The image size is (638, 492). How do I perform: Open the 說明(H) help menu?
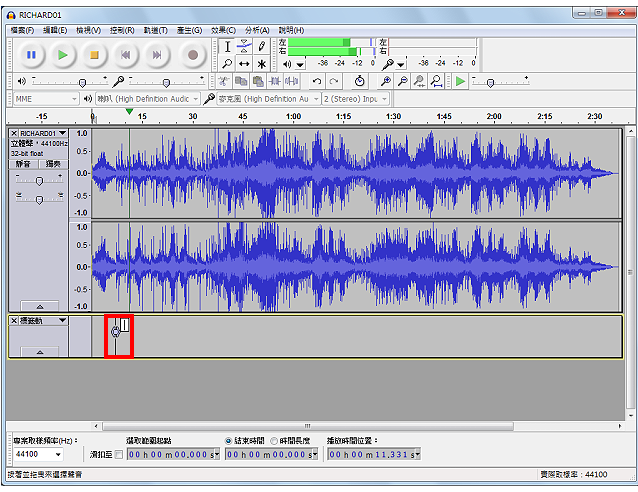tap(291, 30)
